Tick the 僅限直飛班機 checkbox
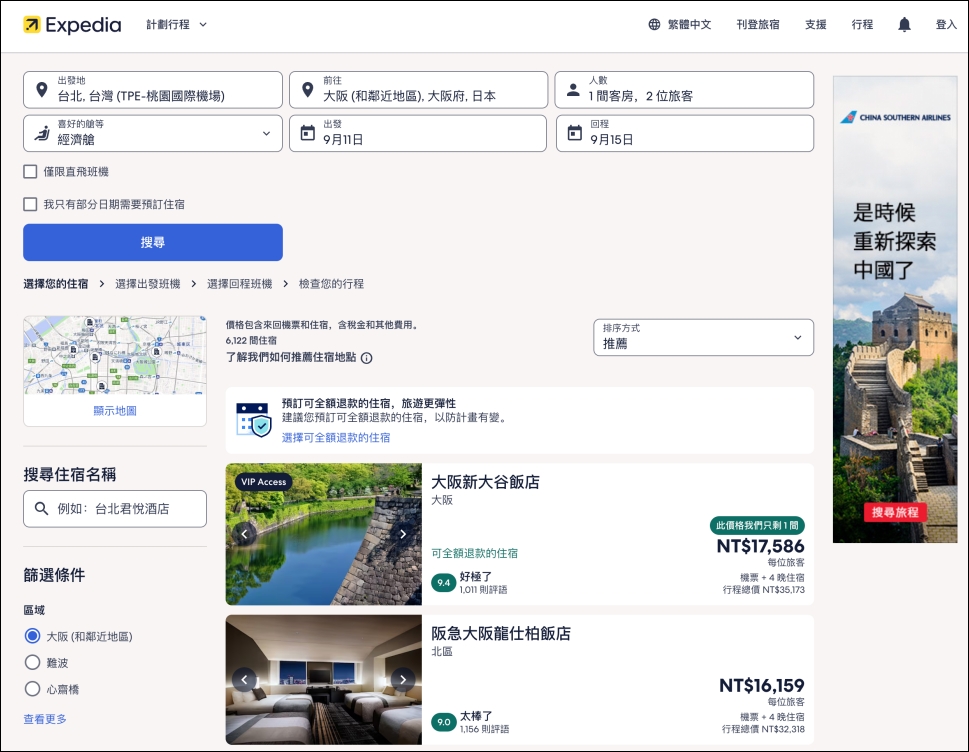This screenshot has width=969, height=752. point(30,172)
